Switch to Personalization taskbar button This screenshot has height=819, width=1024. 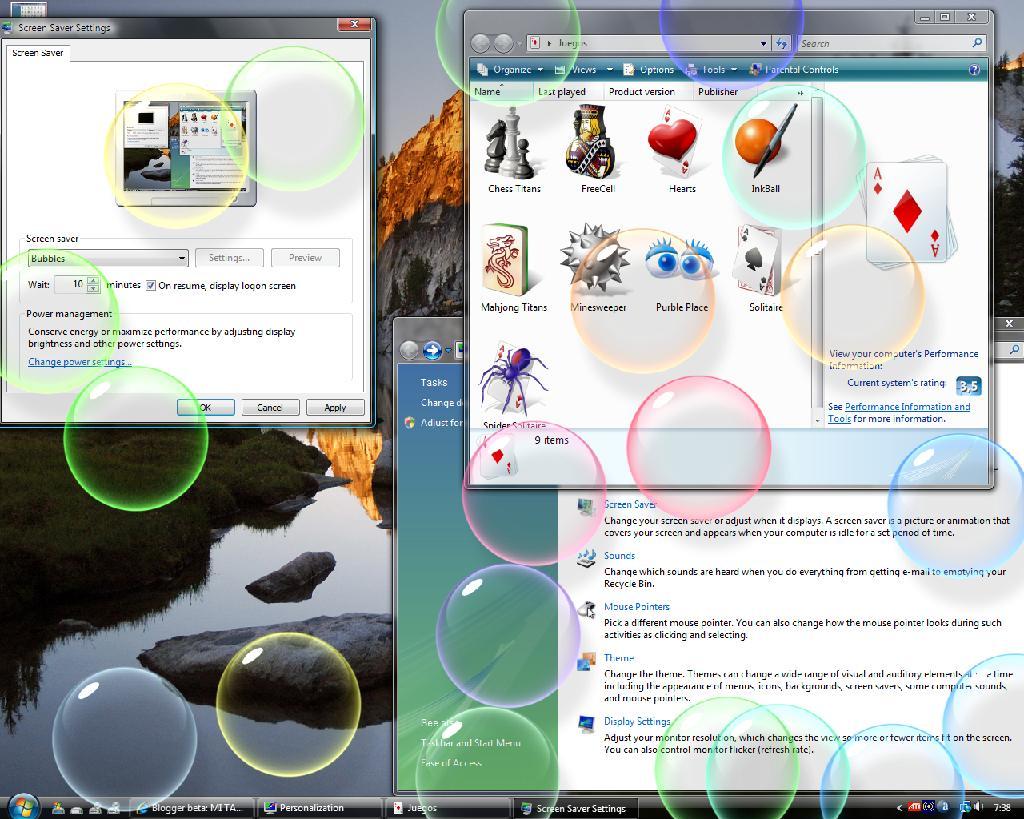pos(318,808)
